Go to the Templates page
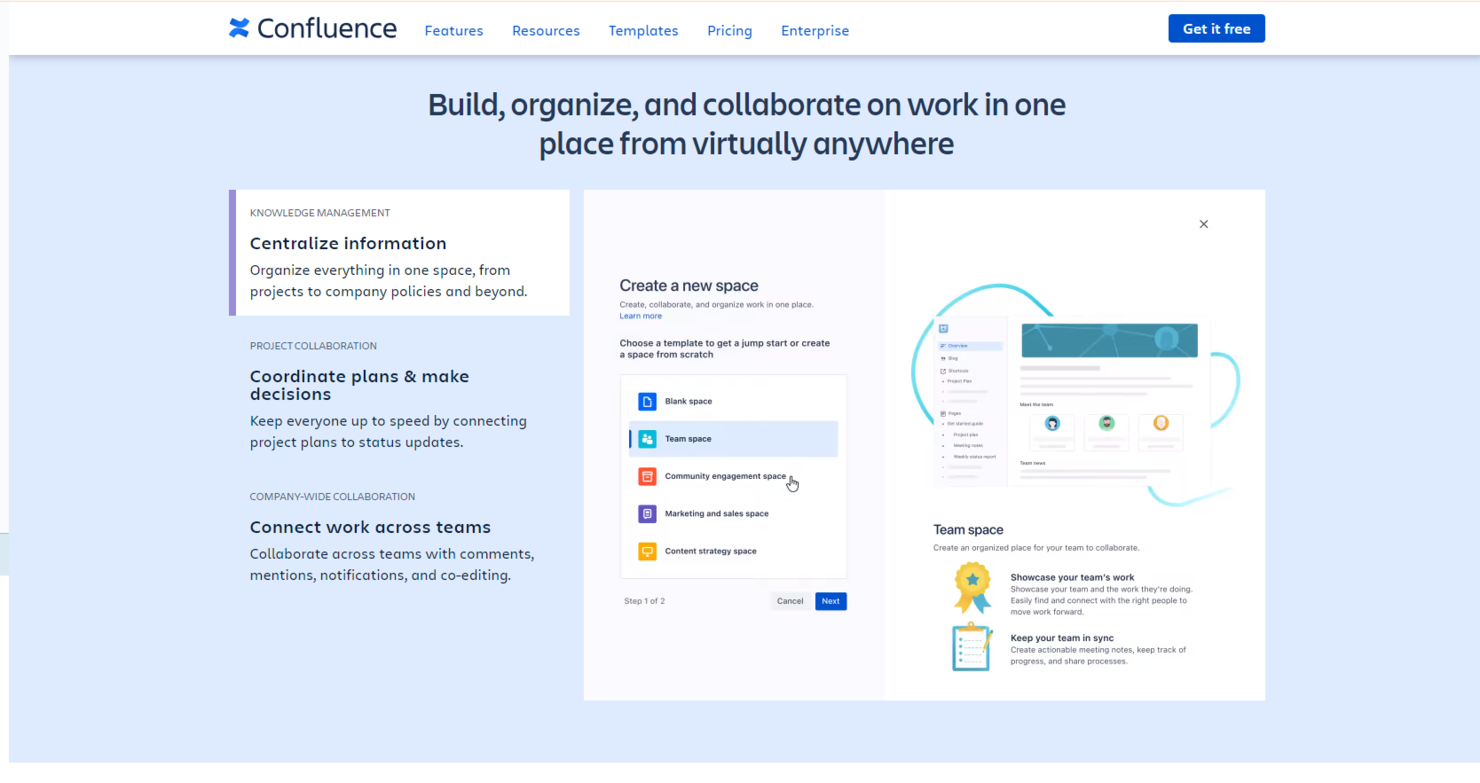 pyautogui.click(x=643, y=31)
